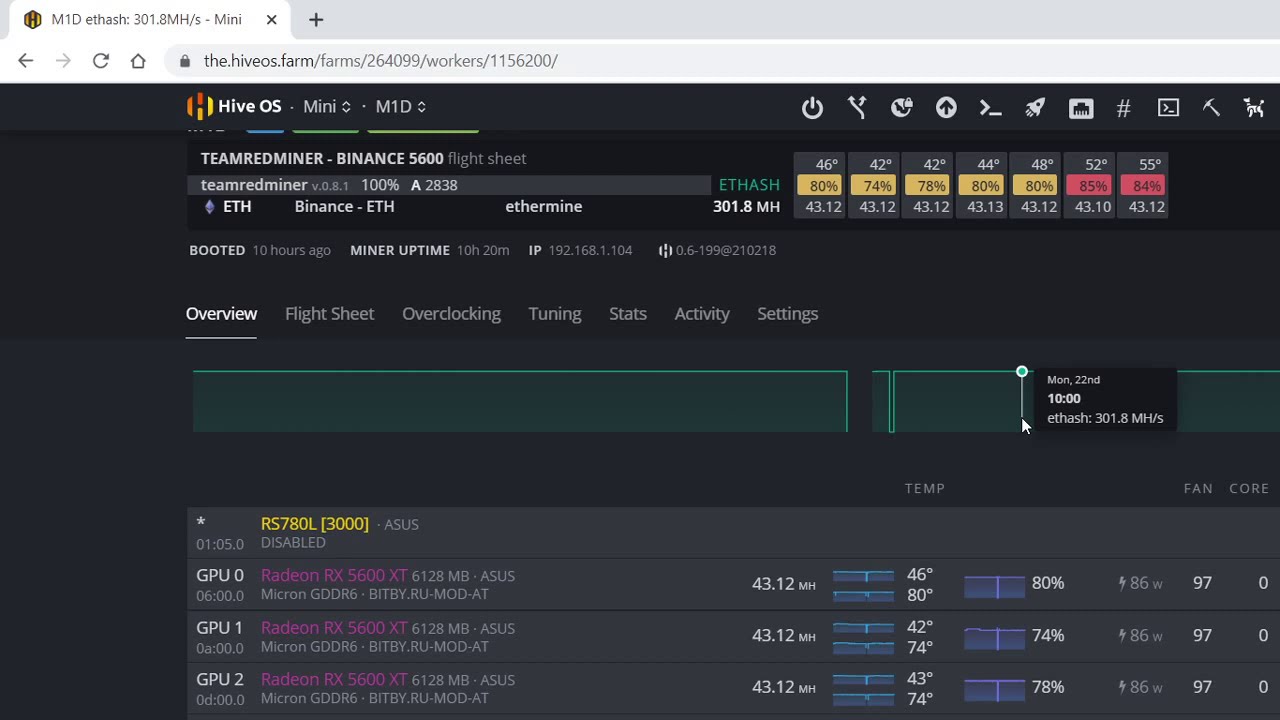Open the Tuning tab
Image resolution: width=1280 pixels, height=720 pixels.
coord(554,314)
